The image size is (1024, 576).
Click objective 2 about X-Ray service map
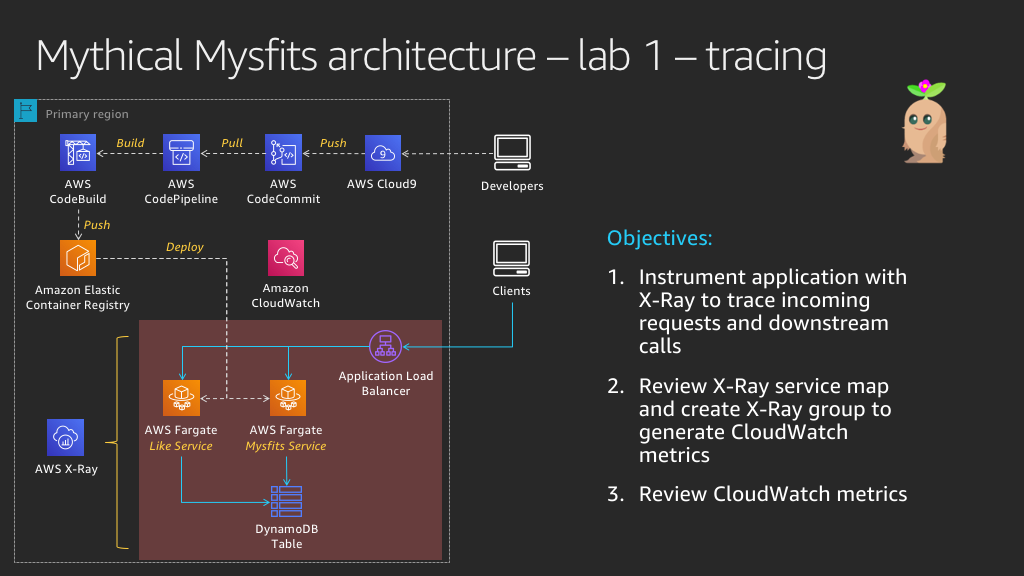750,420
